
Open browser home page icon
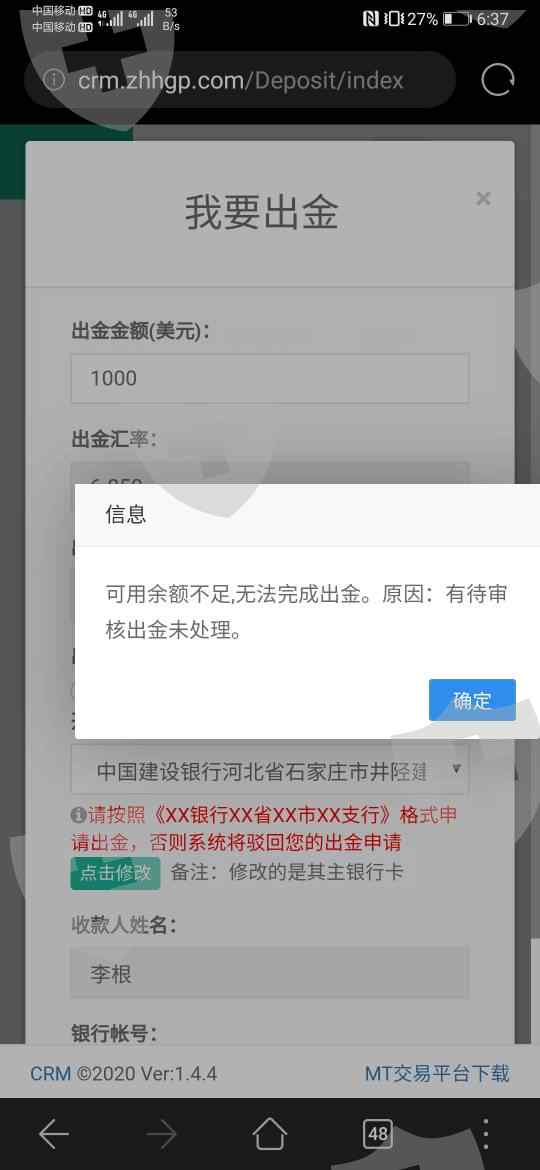point(270,1134)
